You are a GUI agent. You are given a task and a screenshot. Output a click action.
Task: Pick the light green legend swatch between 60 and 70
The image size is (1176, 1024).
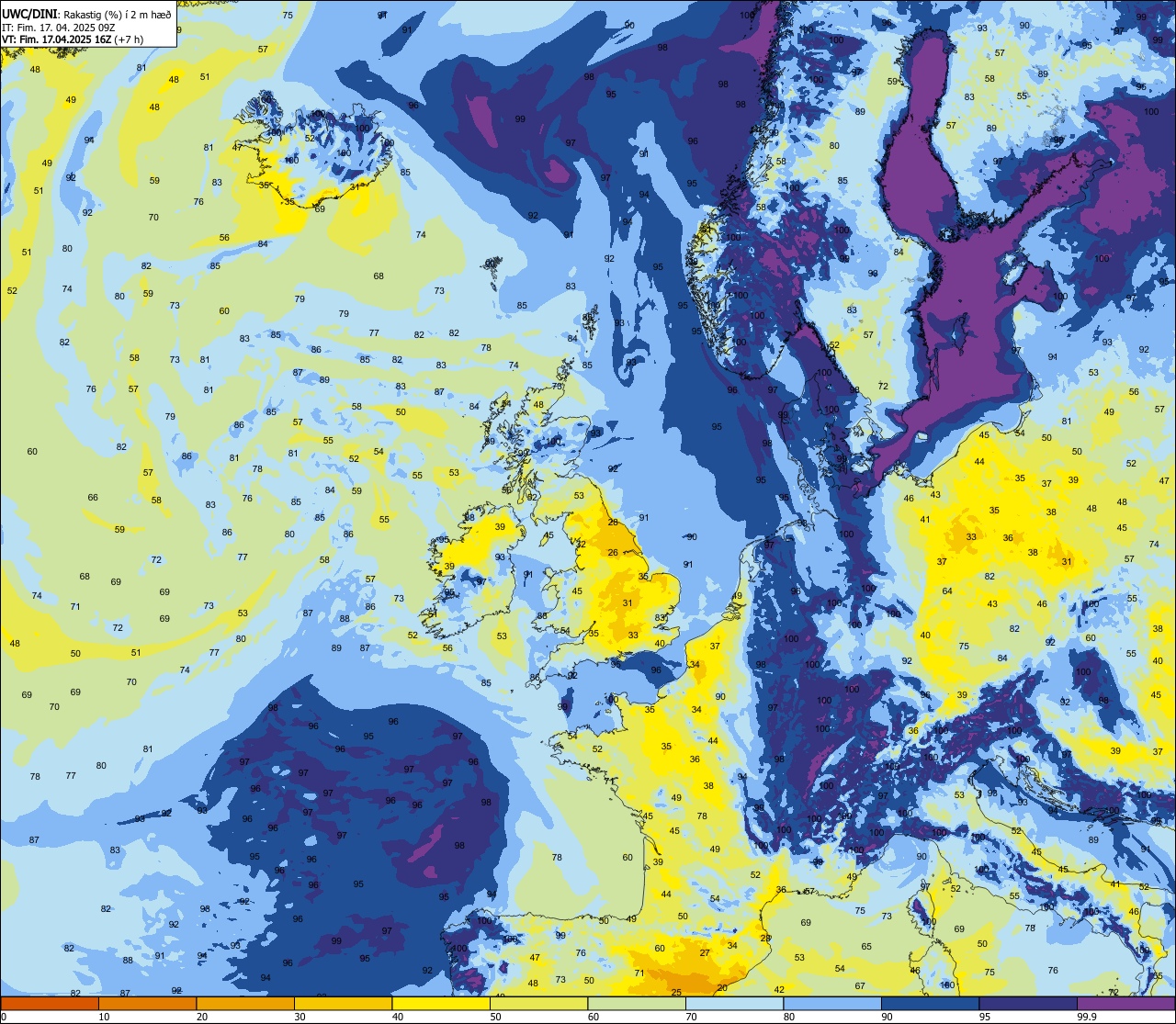(x=637, y=1003)
